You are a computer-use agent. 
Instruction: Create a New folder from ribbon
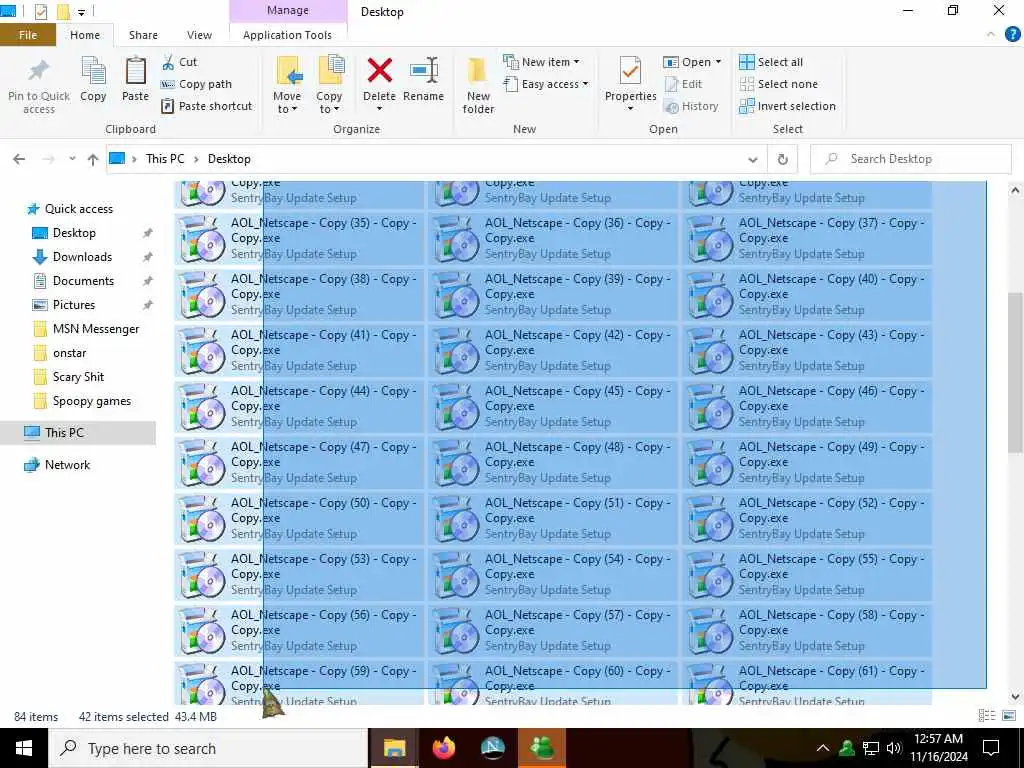coord(478,85)
